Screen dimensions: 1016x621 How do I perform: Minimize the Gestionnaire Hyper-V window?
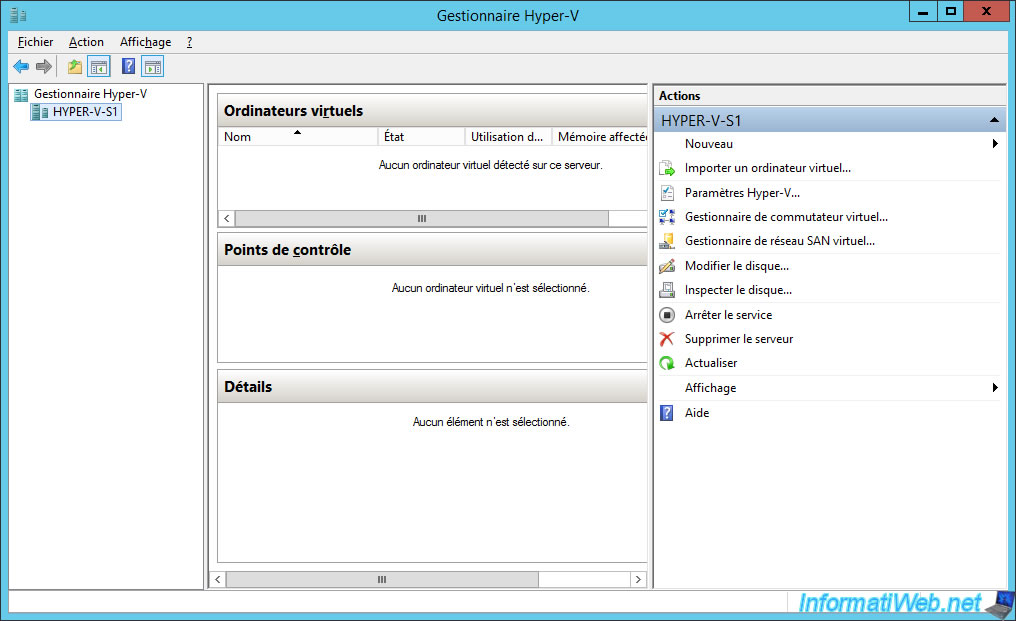pyautogui.click(x=923, y=12)
